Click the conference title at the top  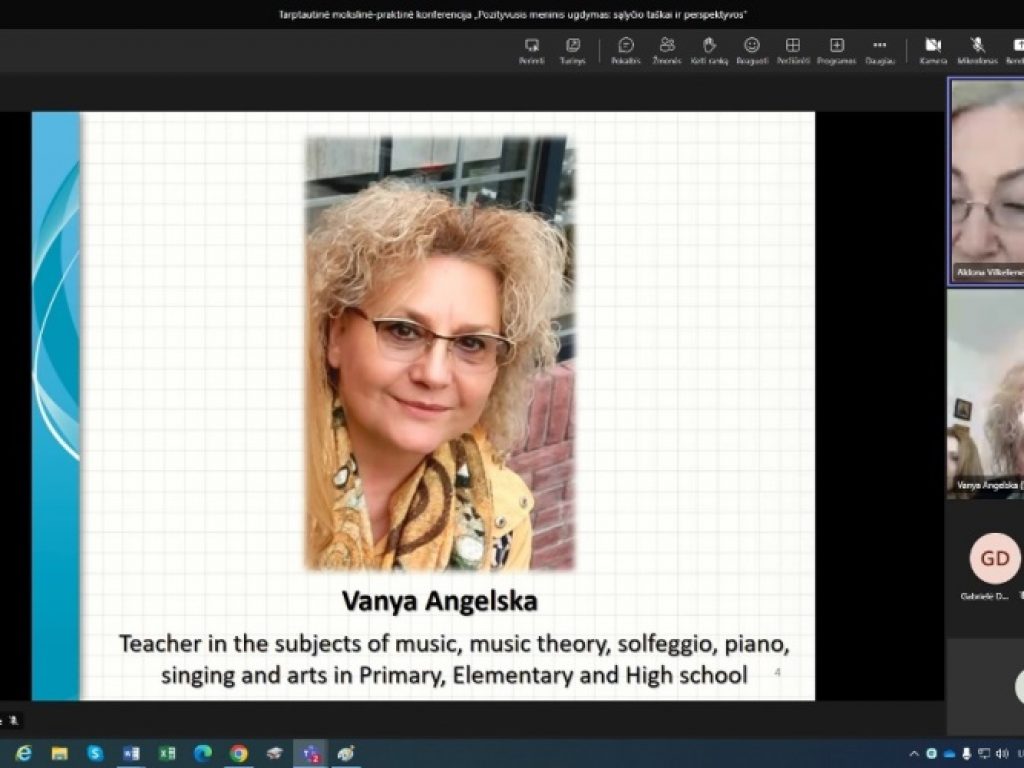click(x=512, y=14)
